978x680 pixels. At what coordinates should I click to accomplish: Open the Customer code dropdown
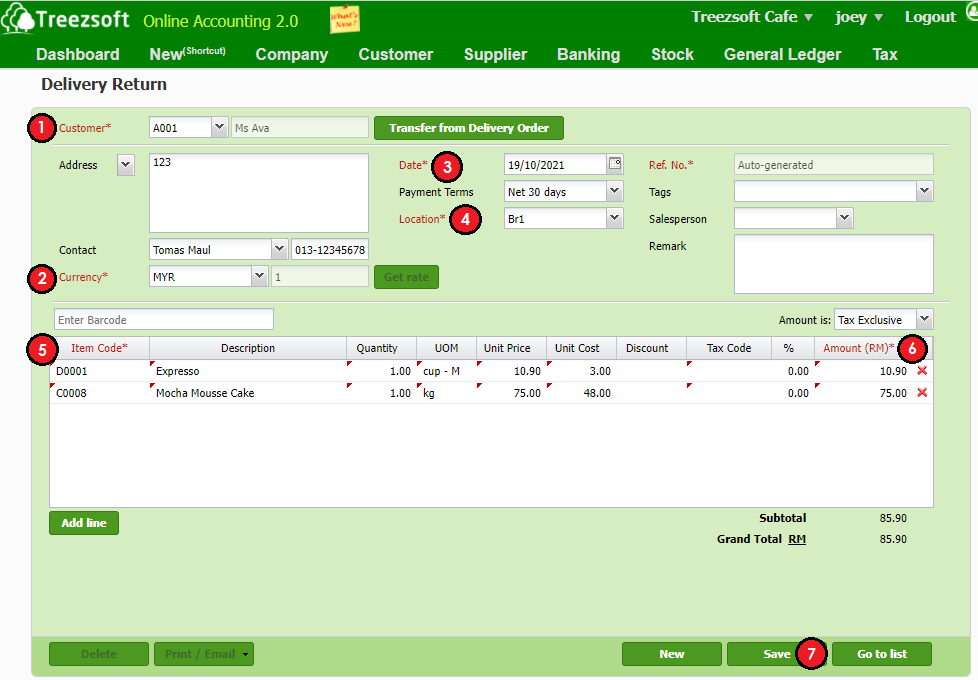[219, 128]
